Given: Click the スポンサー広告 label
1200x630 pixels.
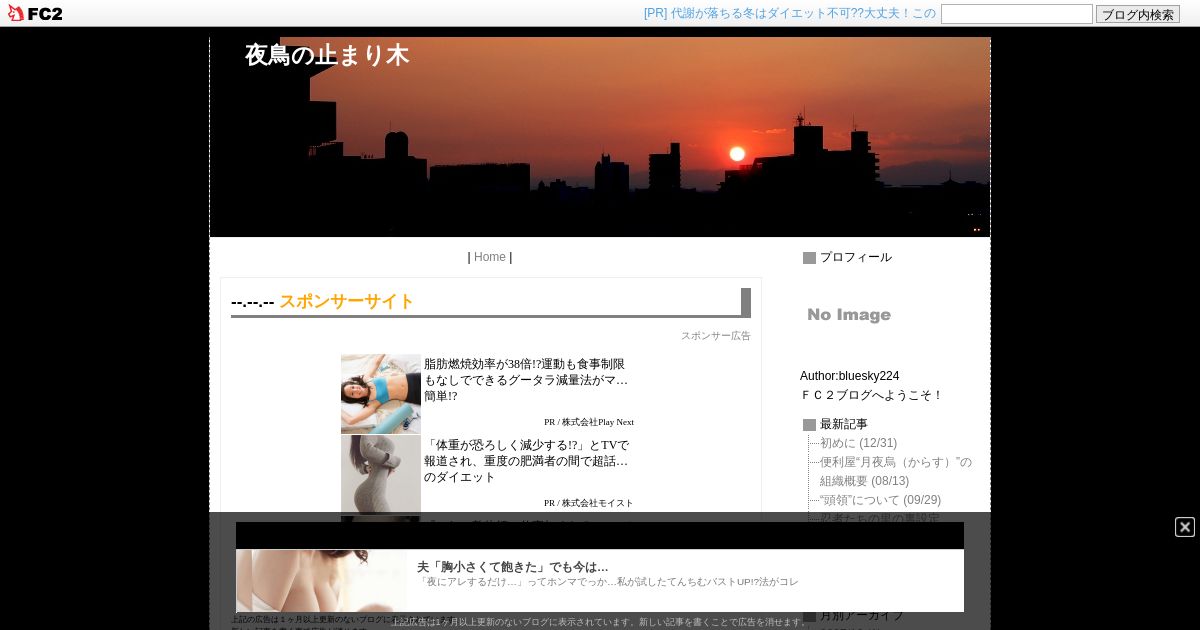Looking at the screenshot, I should (x=716, y=336).
